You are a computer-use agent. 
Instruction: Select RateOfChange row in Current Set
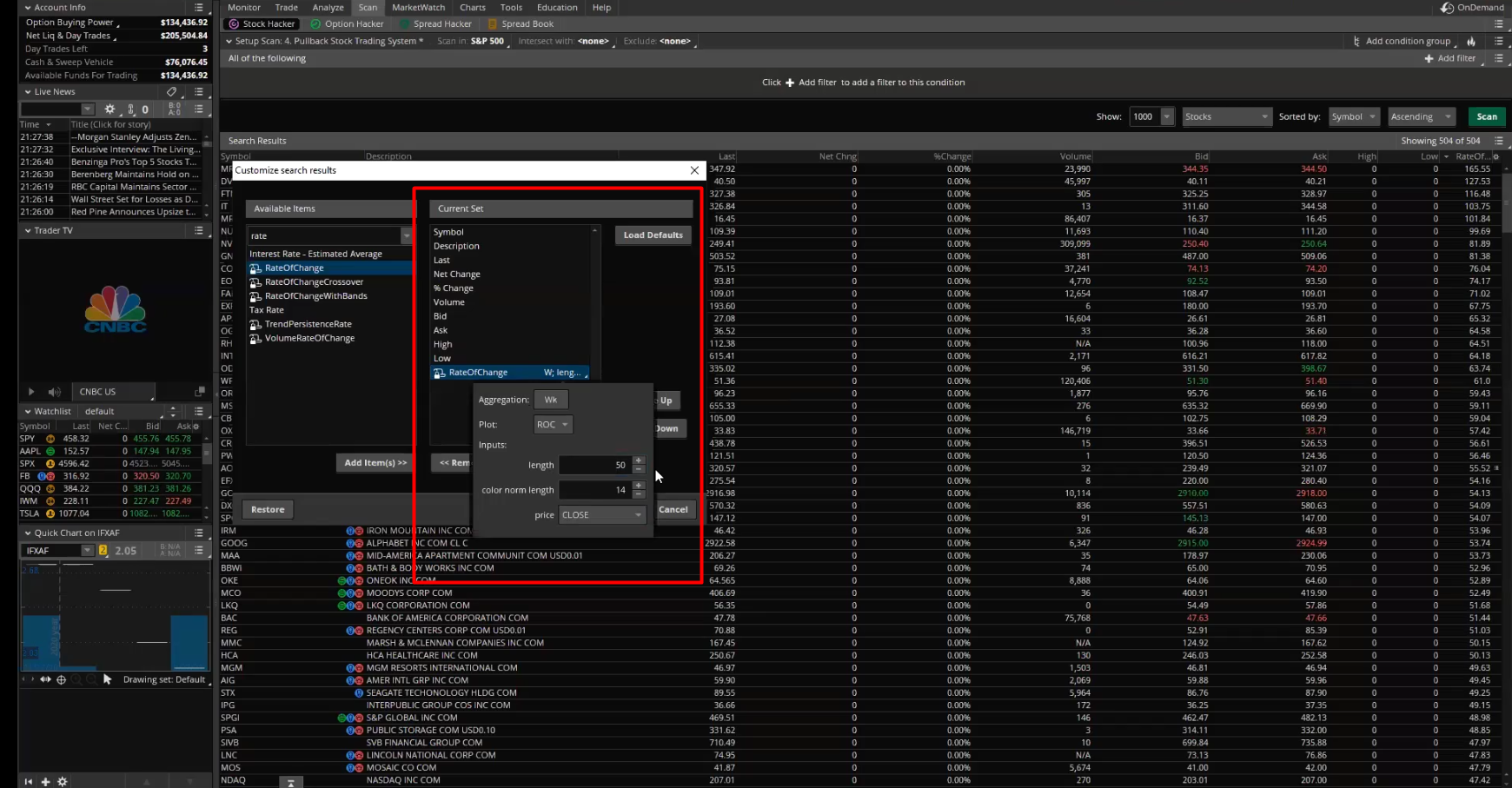click(x=510, y=372)
